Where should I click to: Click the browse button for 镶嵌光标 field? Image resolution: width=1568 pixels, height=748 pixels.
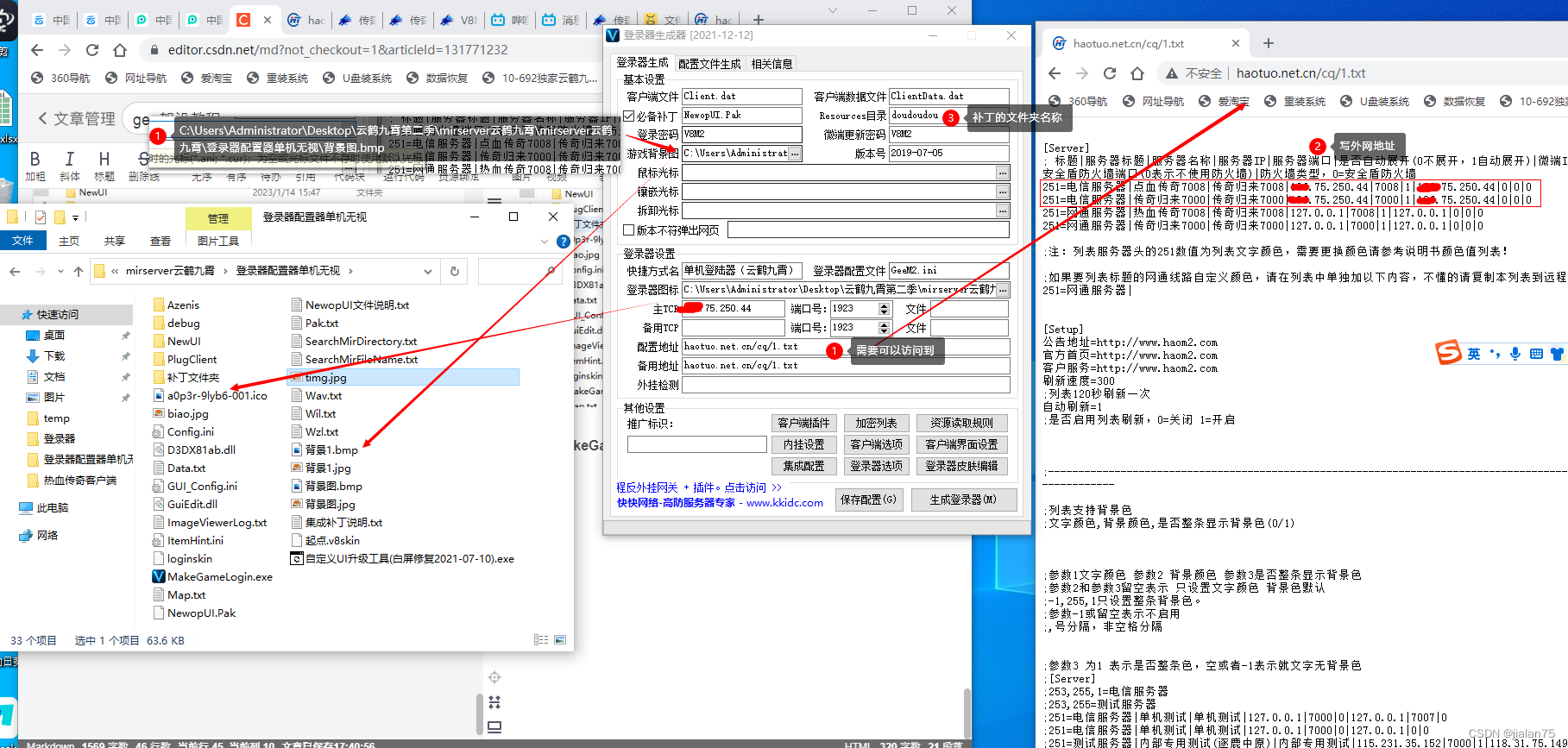[1003, 192]
